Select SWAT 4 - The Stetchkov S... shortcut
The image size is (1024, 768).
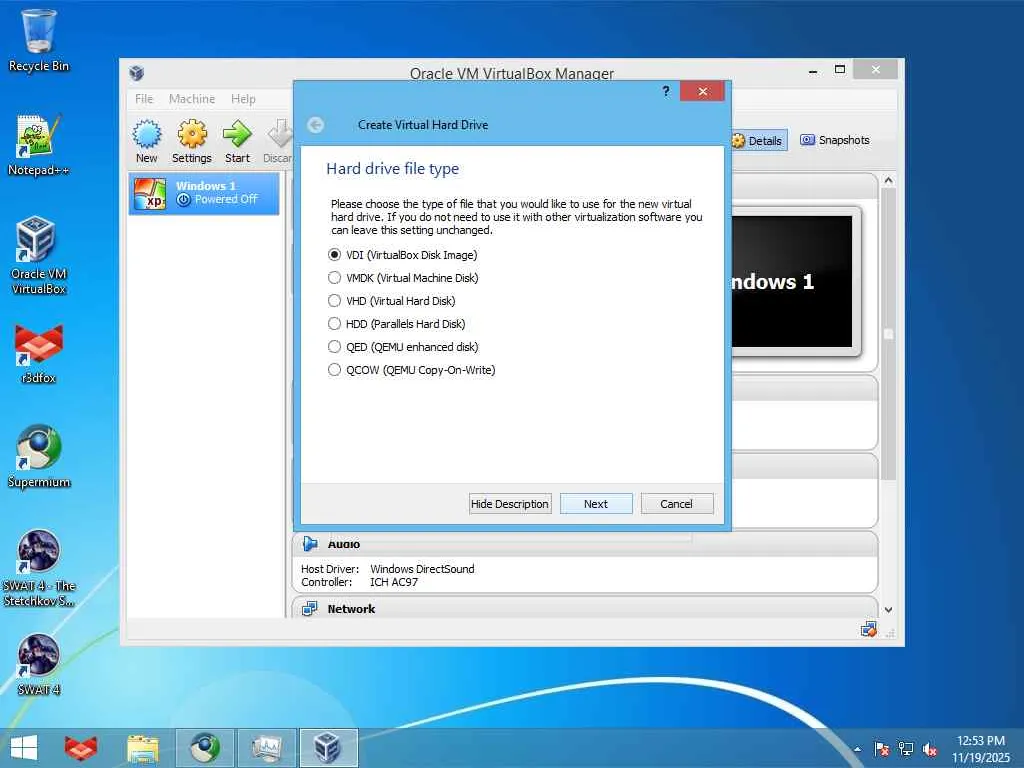pyautogui.click(x=39, y=568)
